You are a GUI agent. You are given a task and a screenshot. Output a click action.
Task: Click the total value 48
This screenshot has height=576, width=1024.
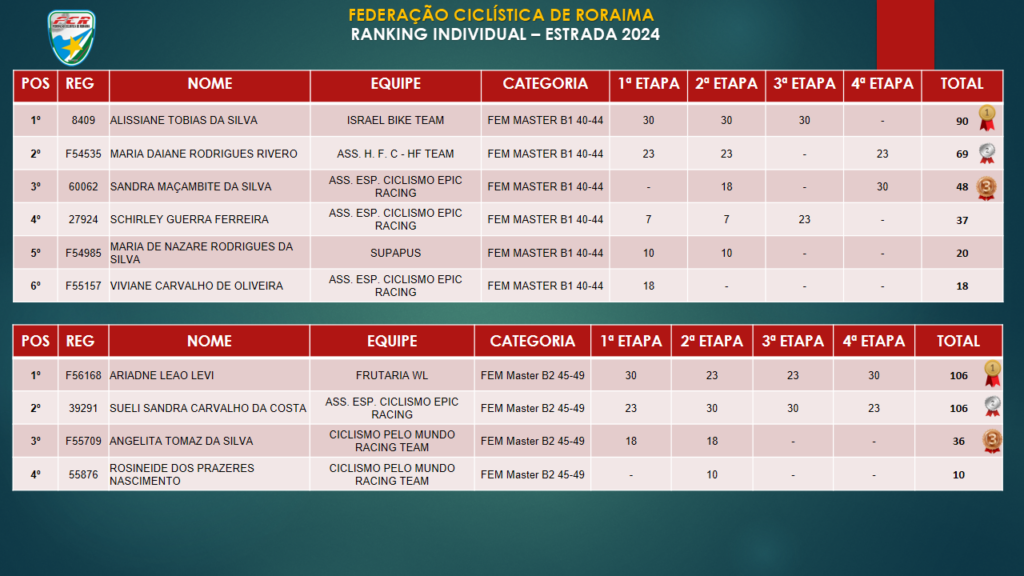(x=962, y=187)
